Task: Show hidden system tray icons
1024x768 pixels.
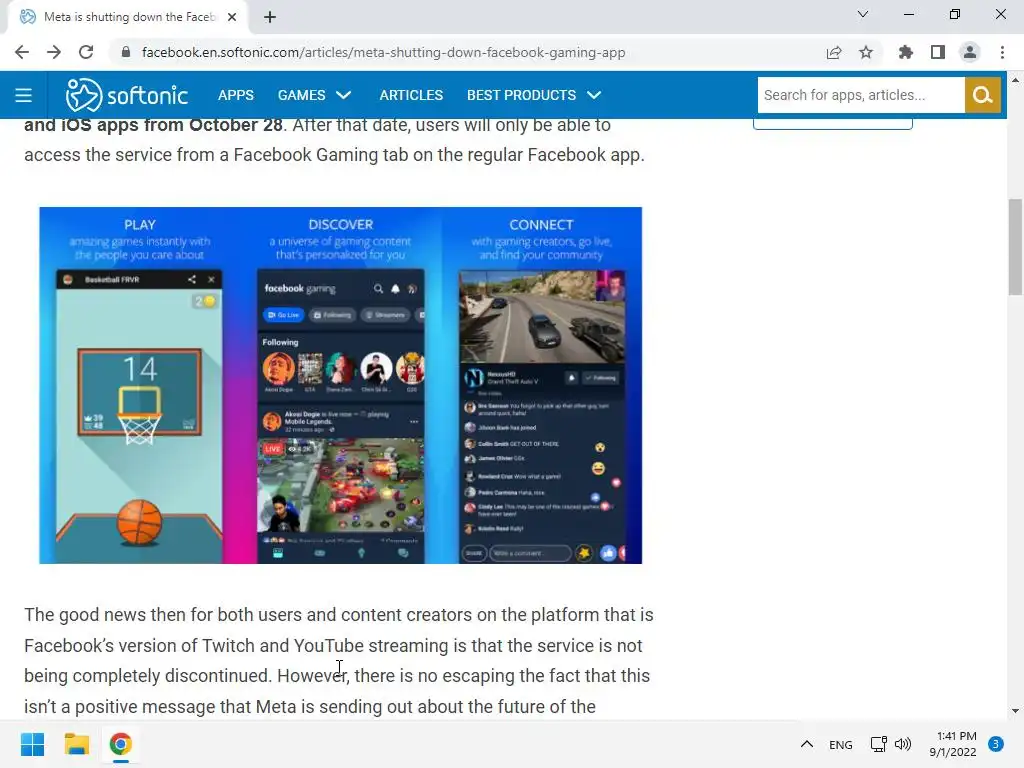Action: [807, 744]
